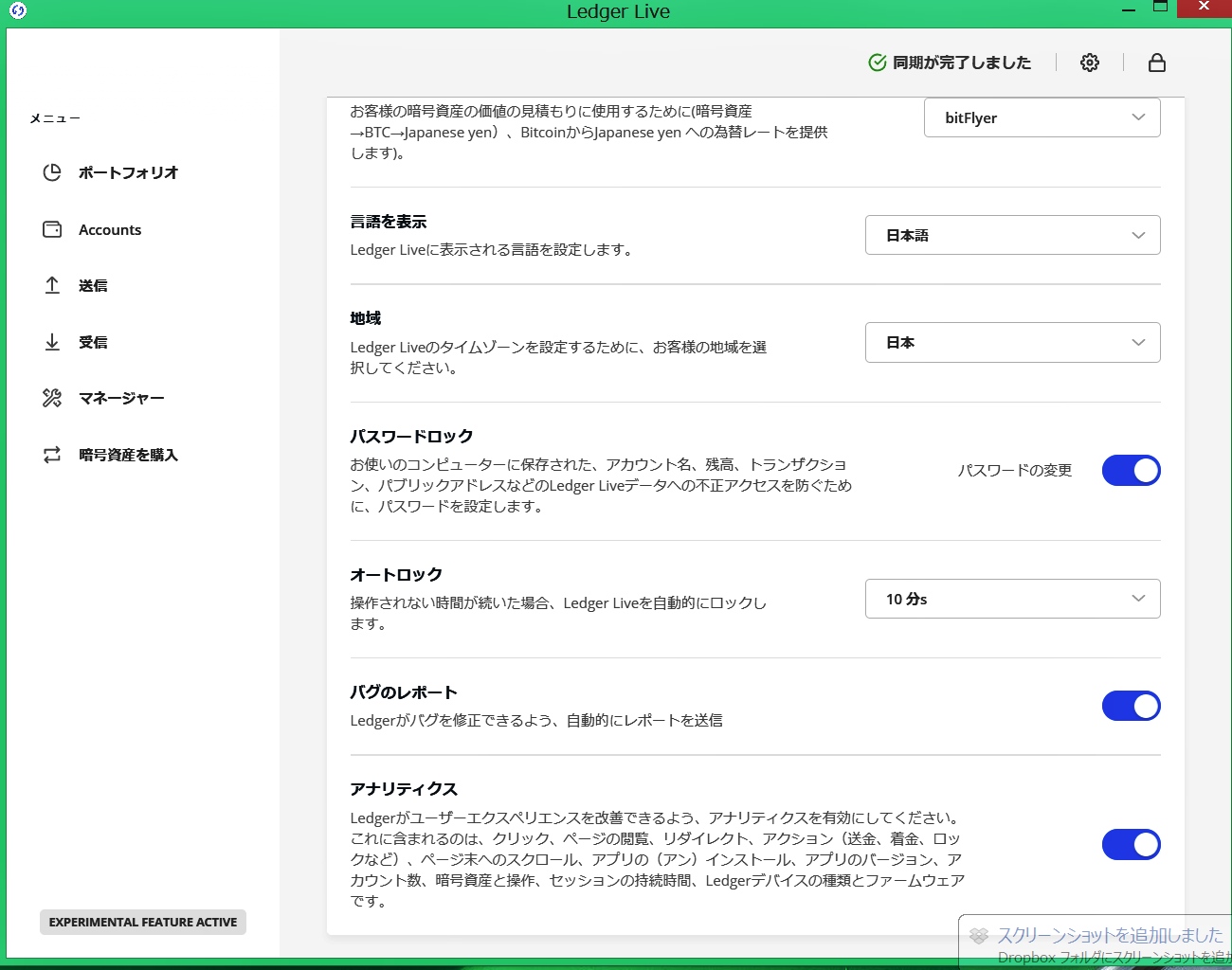The height and width of the screenshot is (970, 1232).
Task: Click the 言語を表示 heading
Action: click(x=389, y=222)
